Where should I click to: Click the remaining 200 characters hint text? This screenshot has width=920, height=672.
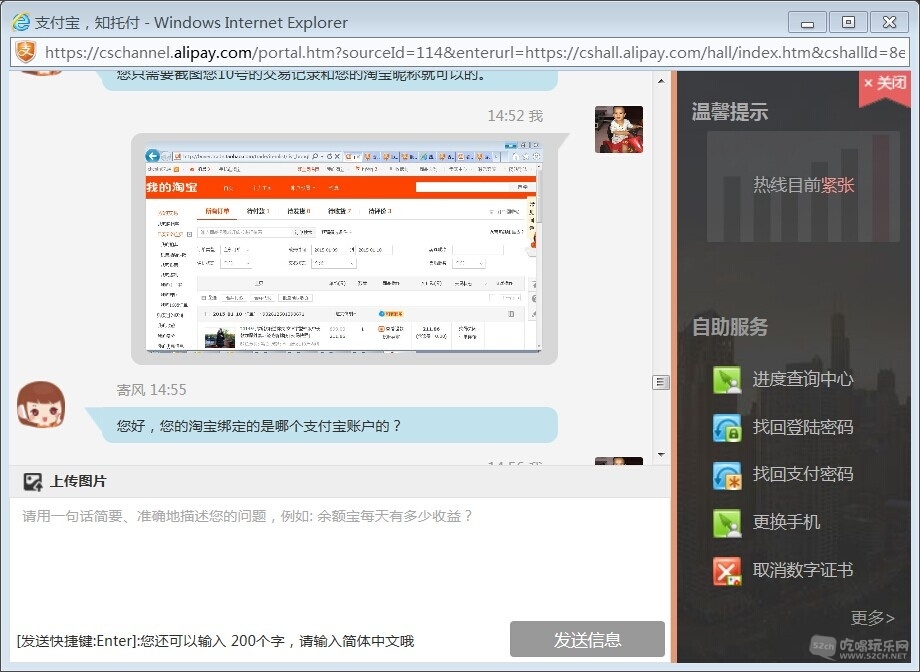(x=215, y=641)
